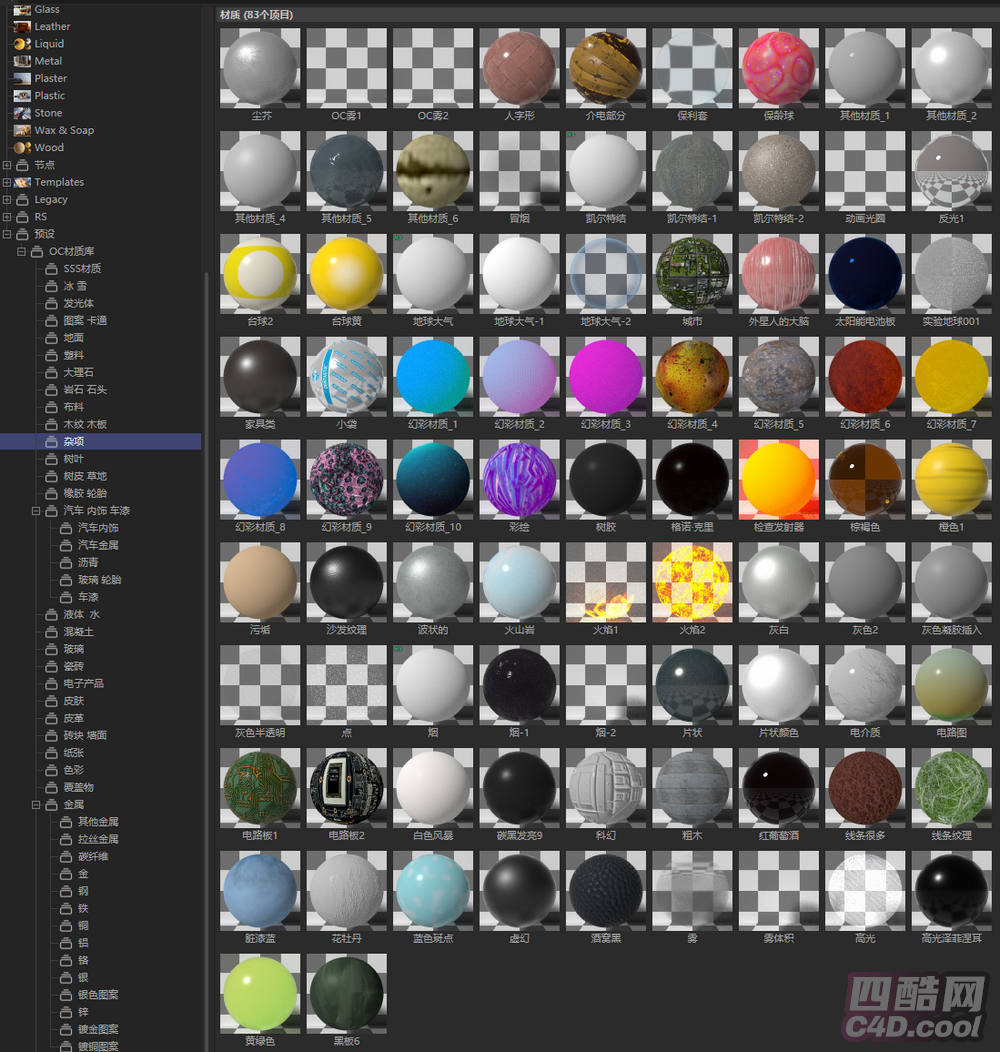The image size is (1000, 1052).
Task: Collapse the 预设 presets tree node
Action: pyautogui.click(x=8, y=234)
